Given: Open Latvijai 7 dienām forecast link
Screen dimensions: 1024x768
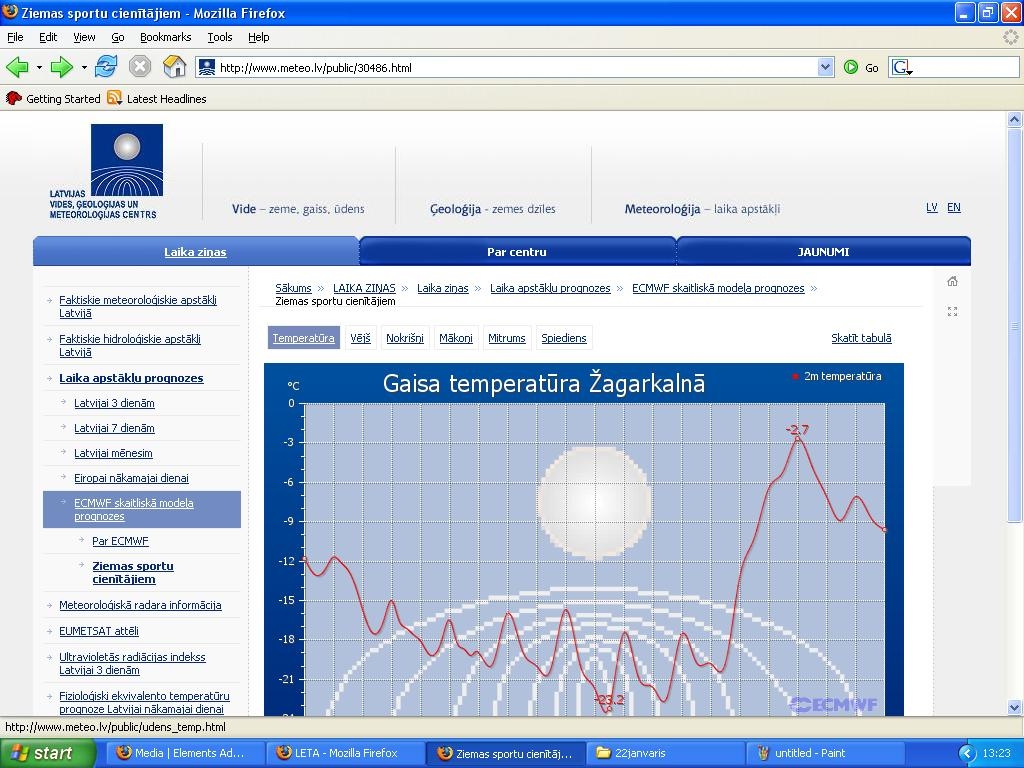Looking at the screenshot, I should 114,428.
